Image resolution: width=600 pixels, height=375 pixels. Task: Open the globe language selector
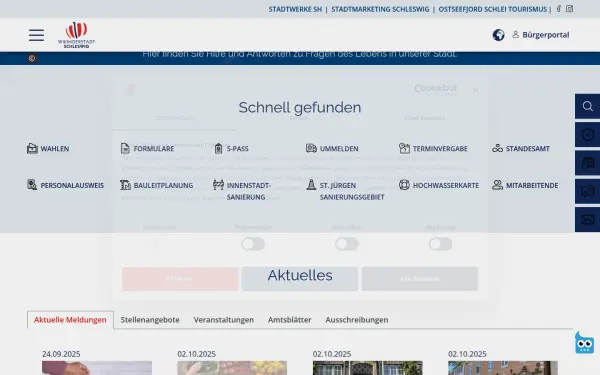(498, 35)
